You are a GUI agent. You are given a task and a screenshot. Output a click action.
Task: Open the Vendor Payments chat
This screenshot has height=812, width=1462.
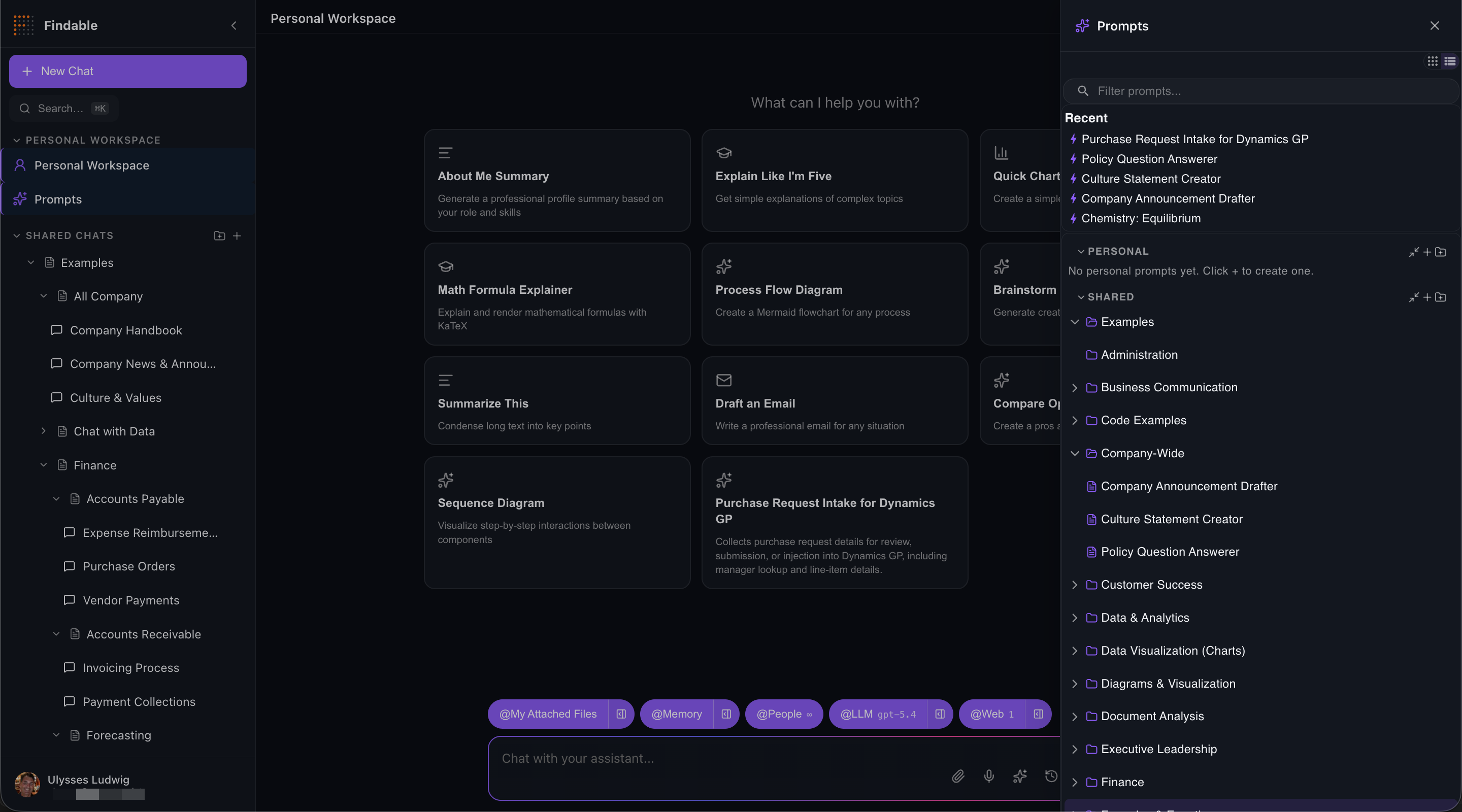click(131, 600)
